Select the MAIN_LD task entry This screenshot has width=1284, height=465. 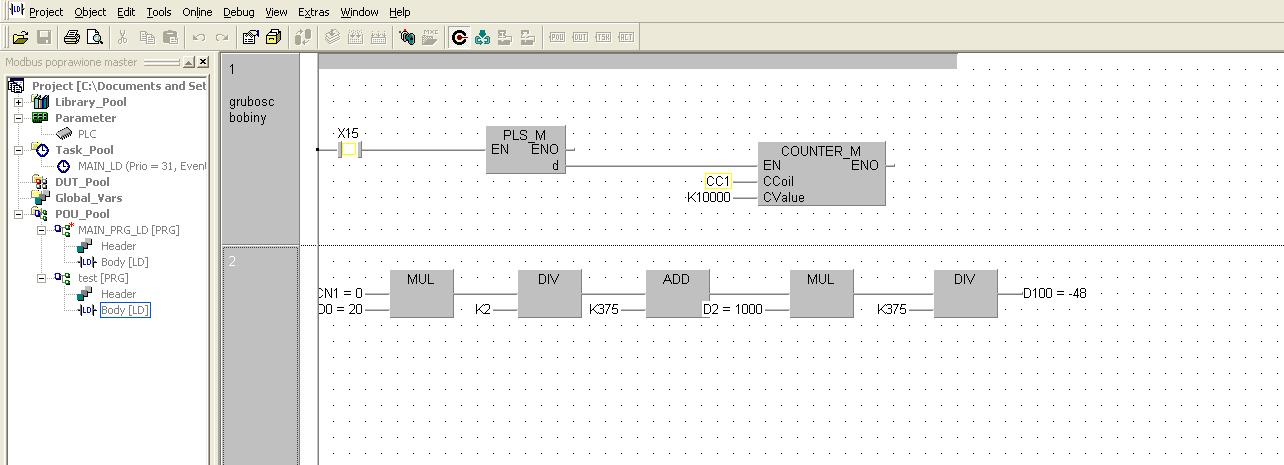tap(142, 166)
